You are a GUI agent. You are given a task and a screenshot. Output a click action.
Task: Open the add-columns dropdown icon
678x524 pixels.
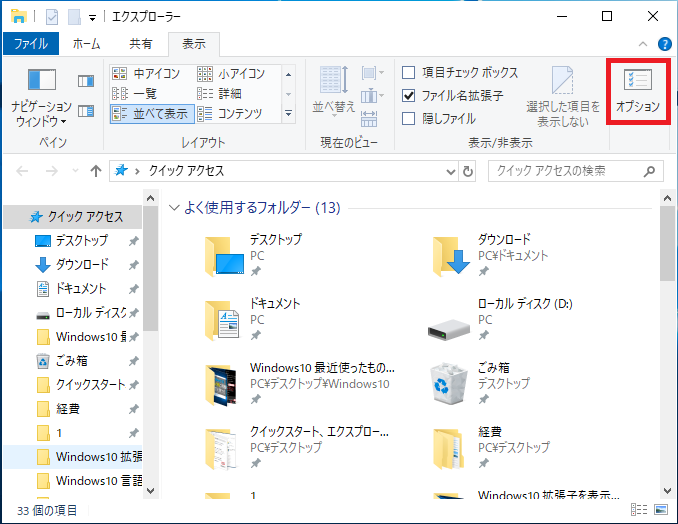point(373,96)
